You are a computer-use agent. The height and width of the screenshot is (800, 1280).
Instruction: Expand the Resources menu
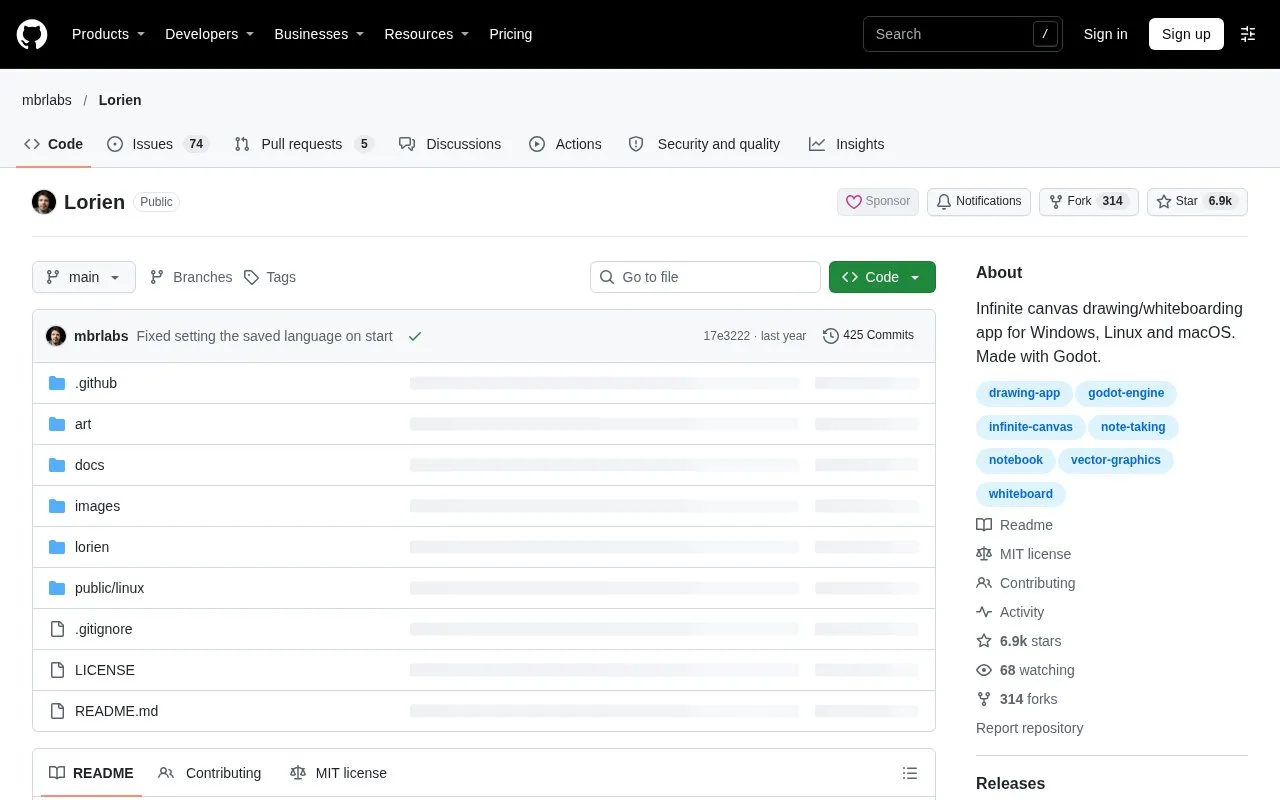coord(427,34)
